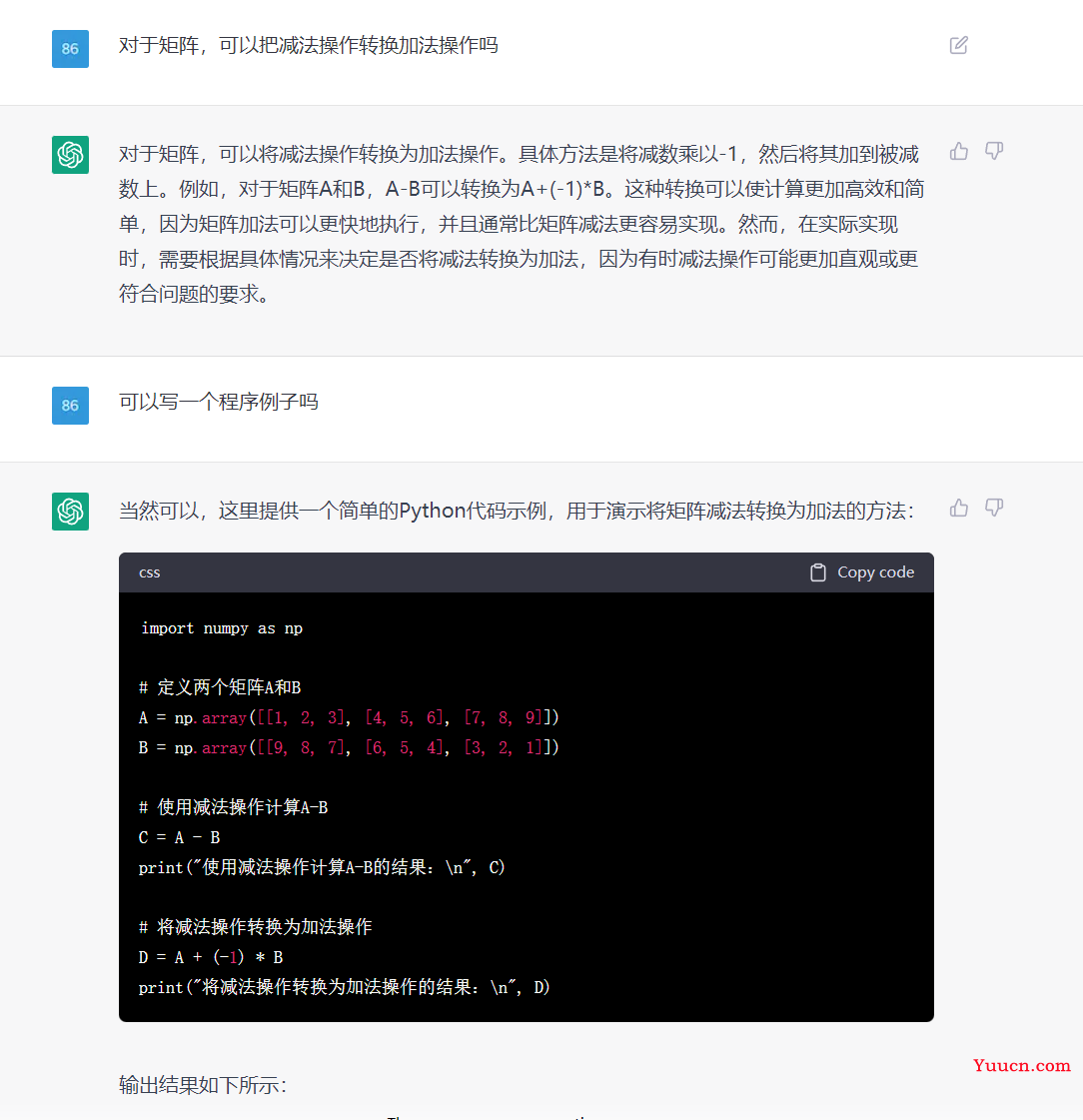Click the print statement outputting C
This screenshot has height=1120, width=1083.
click(x=322, y=867)
